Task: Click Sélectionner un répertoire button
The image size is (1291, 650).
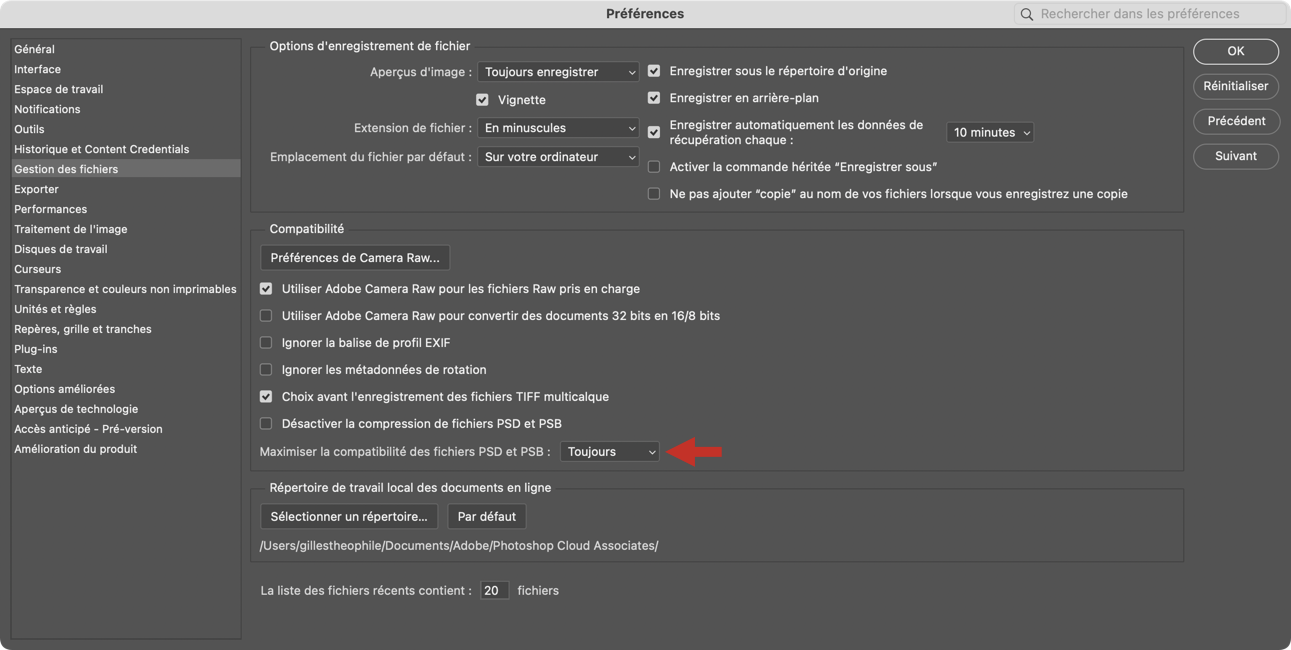Action: pyautogui.click(x=348, y=517)
